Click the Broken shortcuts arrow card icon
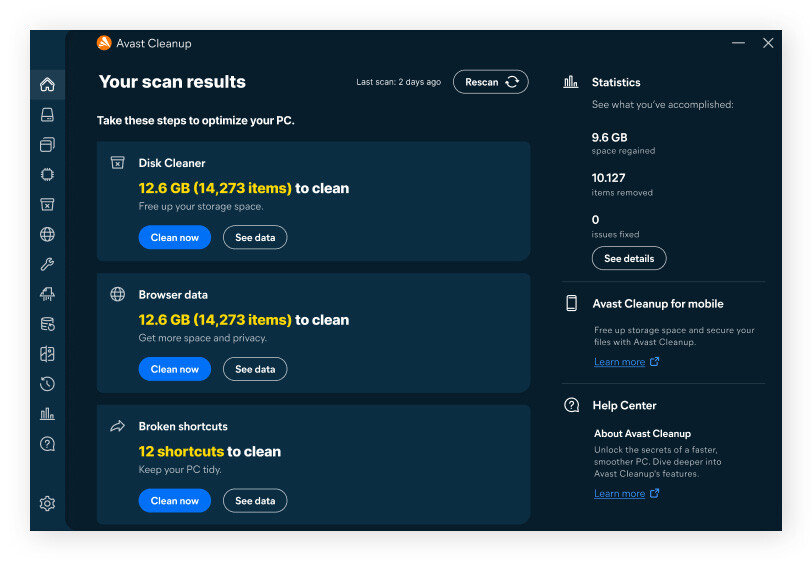 118,426
